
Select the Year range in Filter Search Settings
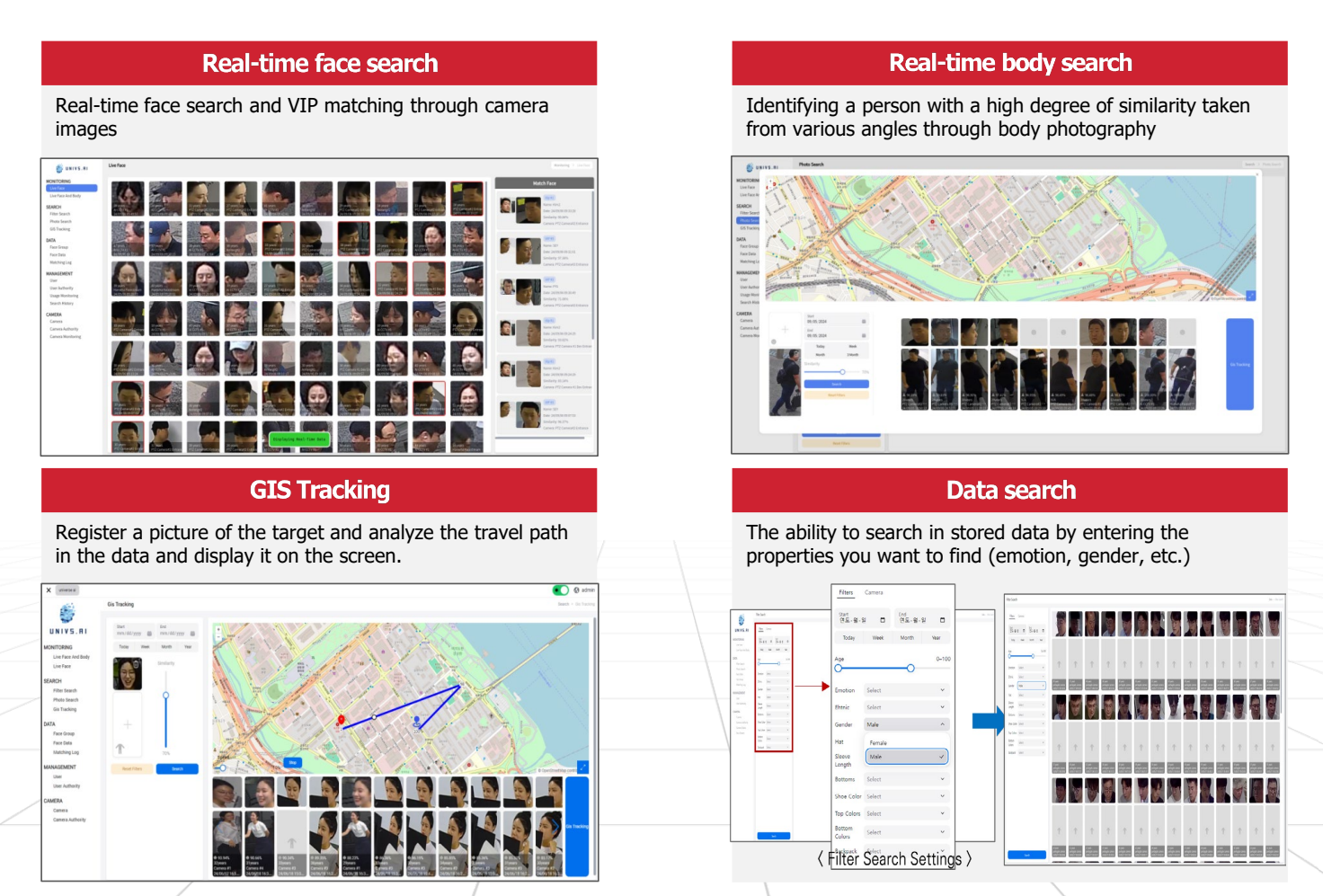click(x=936, y=638)
